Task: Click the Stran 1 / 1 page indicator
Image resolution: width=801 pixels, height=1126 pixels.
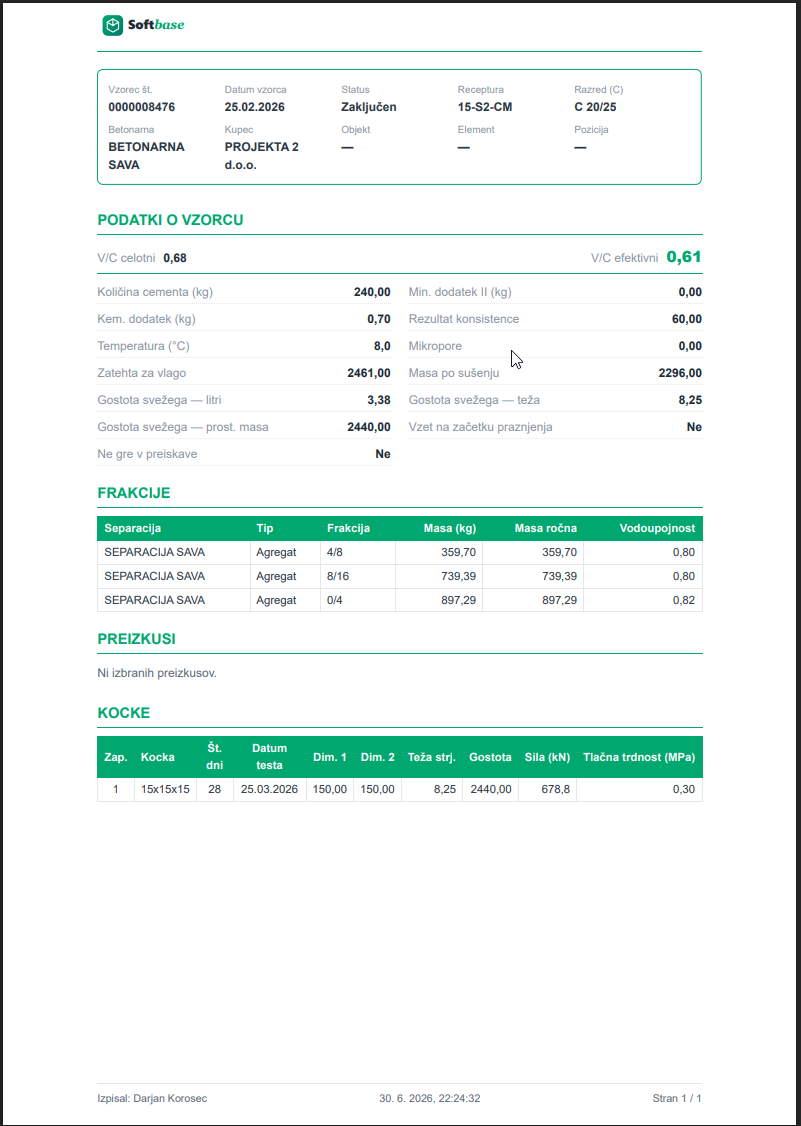Action: pos(677,1099)
